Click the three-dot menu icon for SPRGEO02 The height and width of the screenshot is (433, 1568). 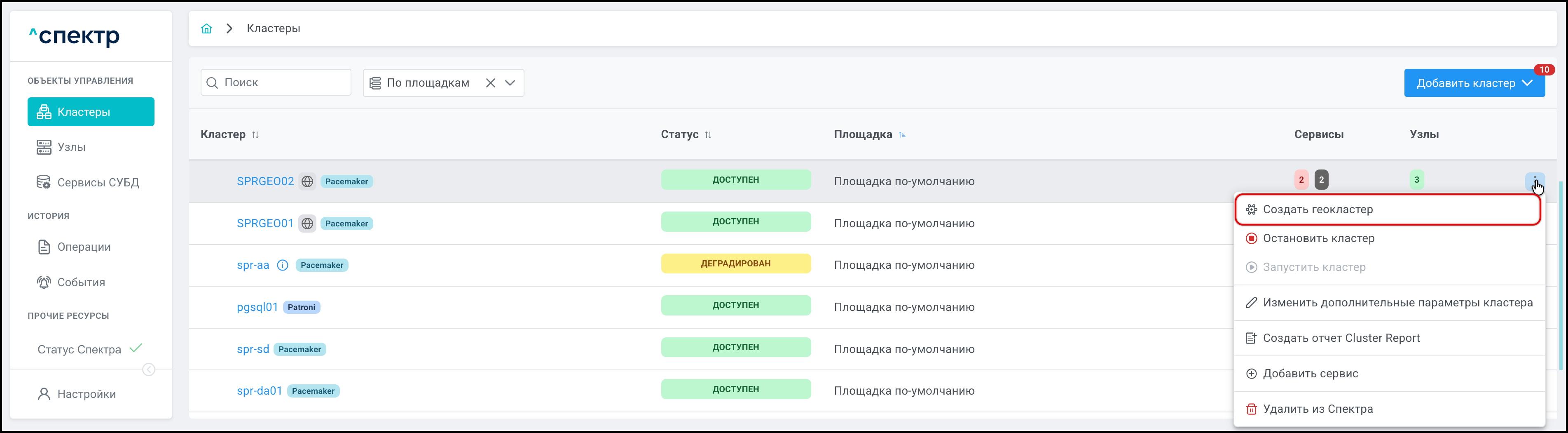[x=1535, y=180]
